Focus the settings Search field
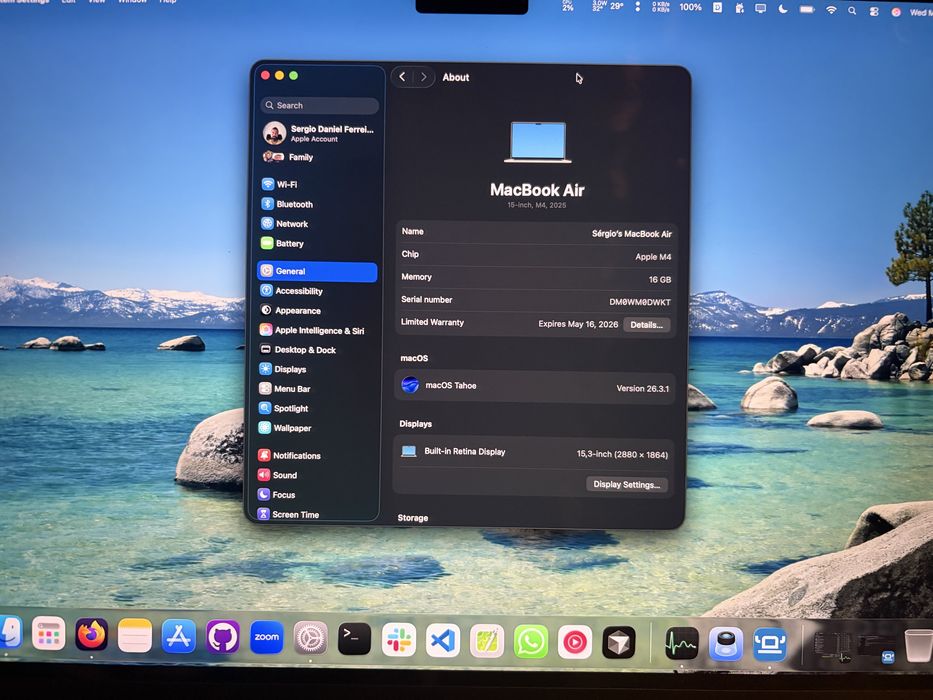The width and height of the screenshot is (933, 700). pyautogui.click(x=320, y=105)
